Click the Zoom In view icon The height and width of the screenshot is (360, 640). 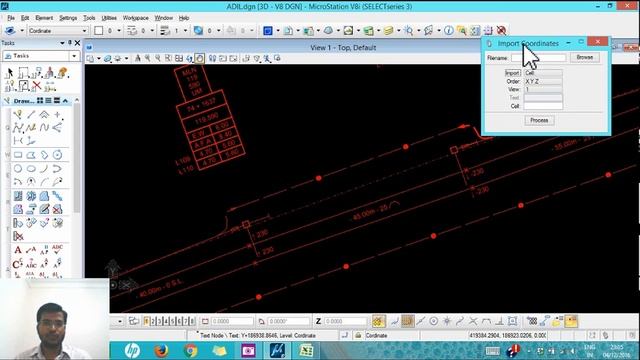pyautogui.click(x=147, y=58)
